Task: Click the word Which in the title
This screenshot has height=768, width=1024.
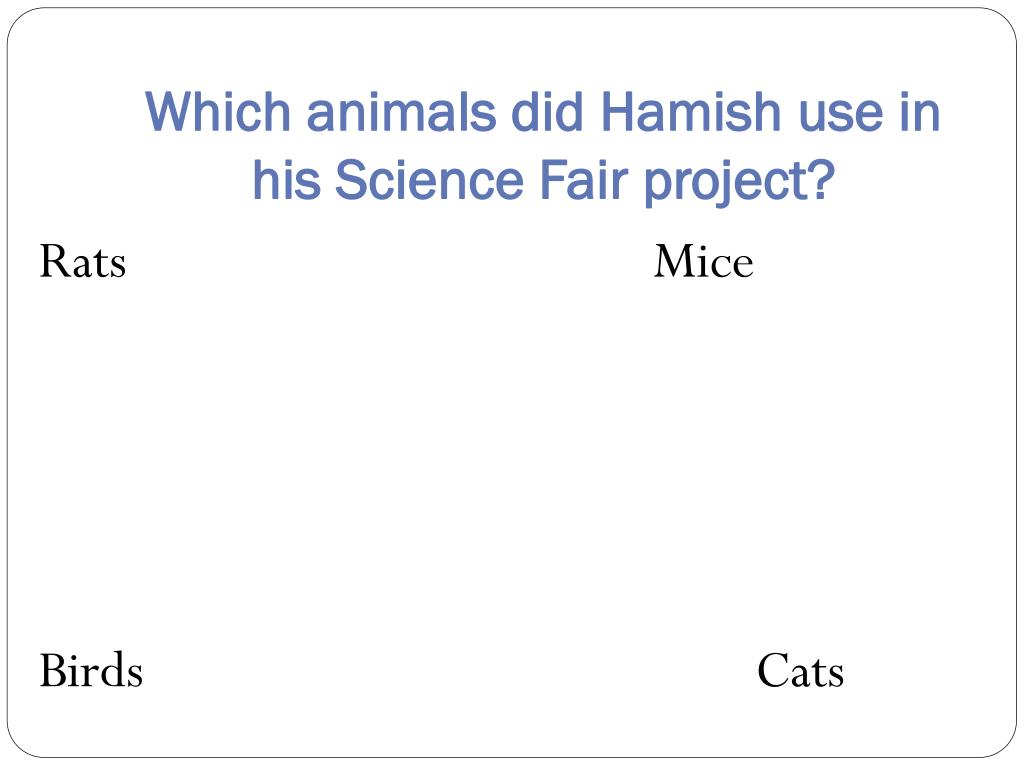Action: (x=217, y=112)
